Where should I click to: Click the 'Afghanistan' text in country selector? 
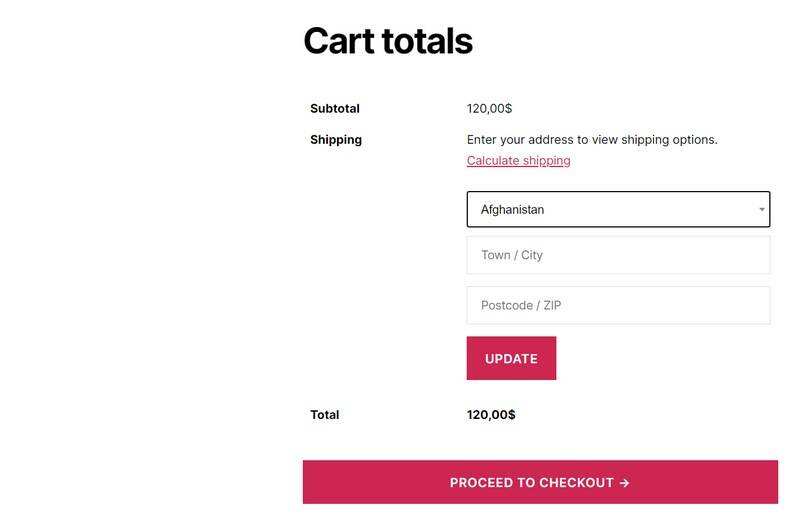point(512,210)
